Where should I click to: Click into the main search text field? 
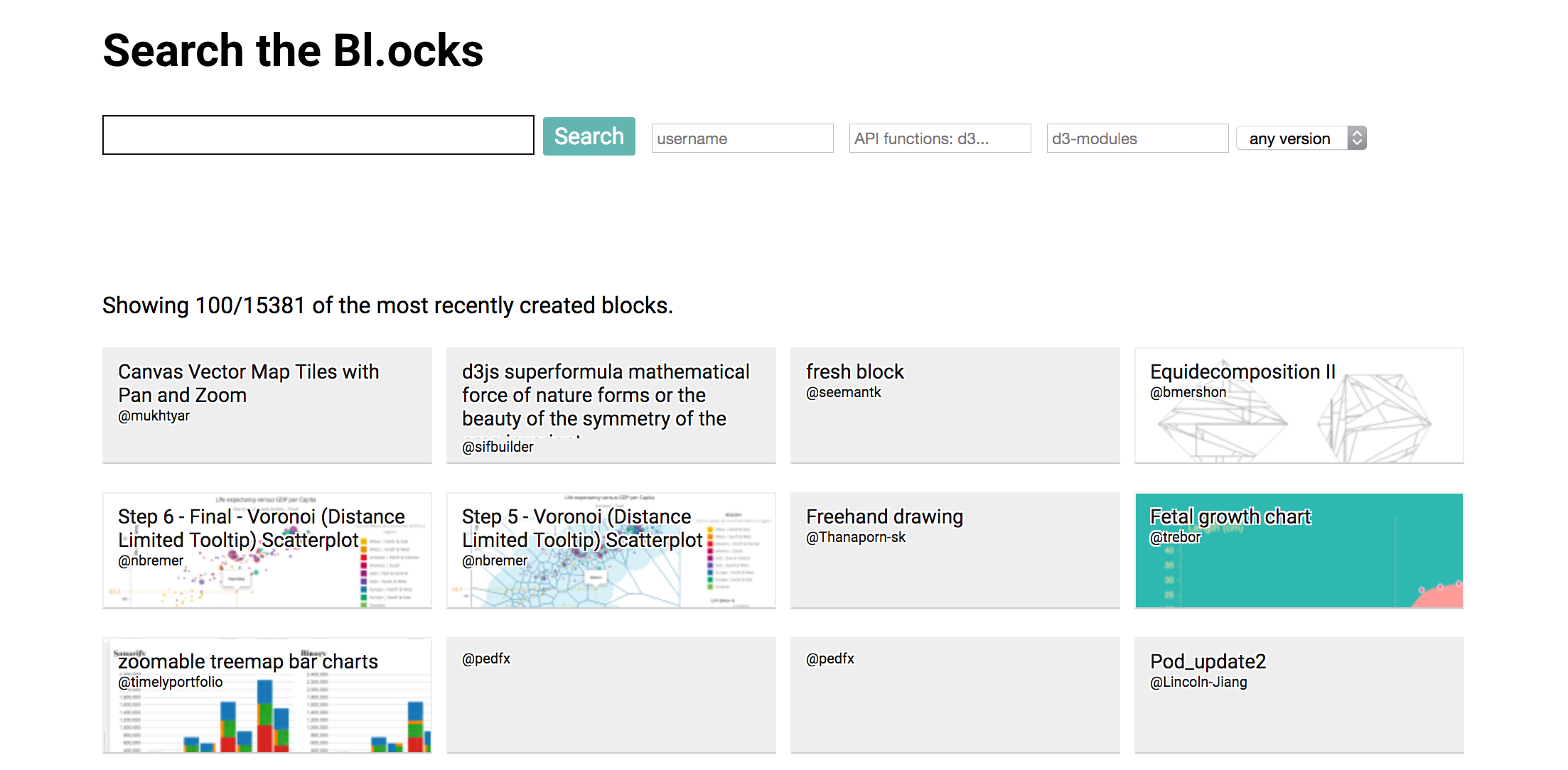318,135
